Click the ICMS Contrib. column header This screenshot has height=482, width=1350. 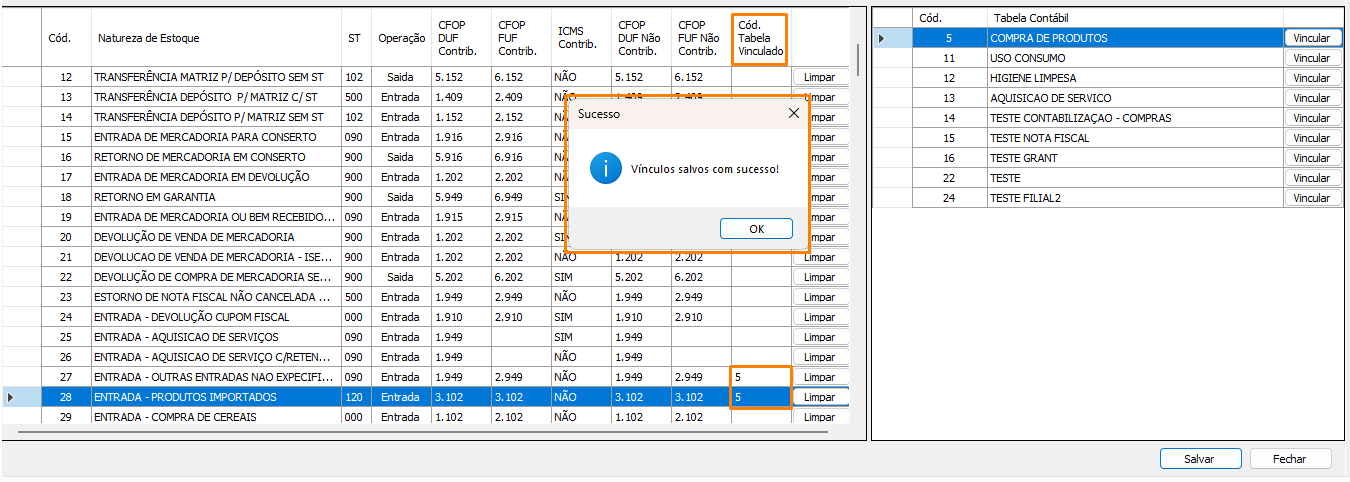(x=581, y=38)
